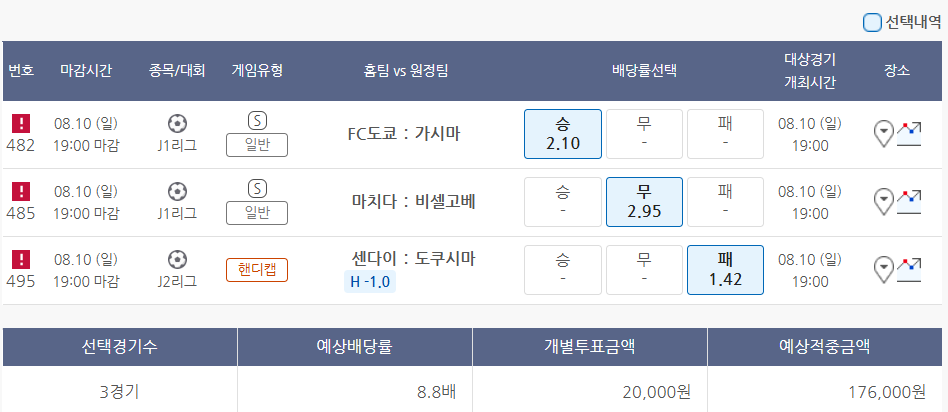Deselect 패 1.42 for 센다이 vs 도쿠시마
The image size is (948, 412).
725,269
